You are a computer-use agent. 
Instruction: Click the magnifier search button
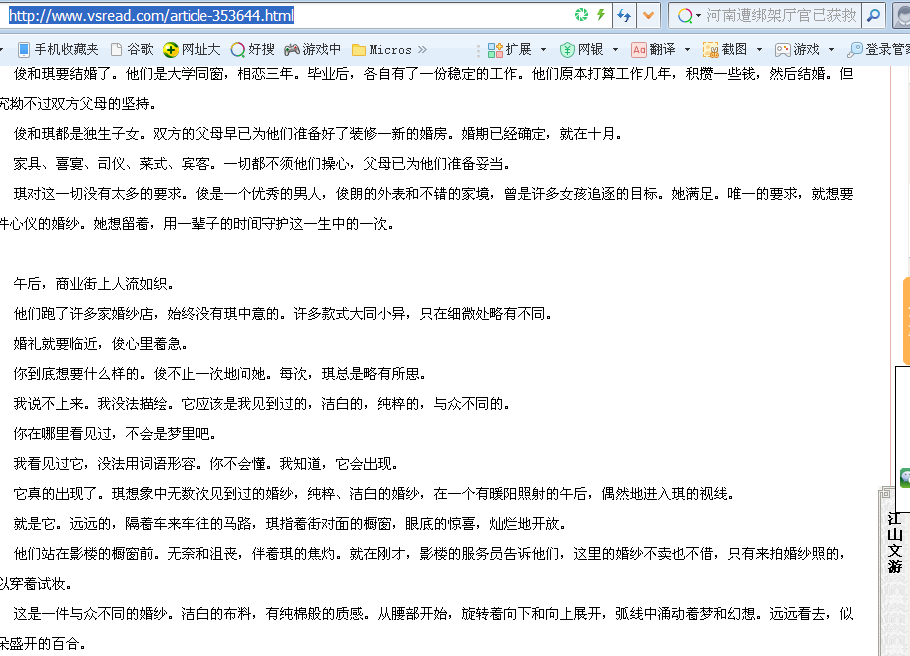tap(873, 16)
